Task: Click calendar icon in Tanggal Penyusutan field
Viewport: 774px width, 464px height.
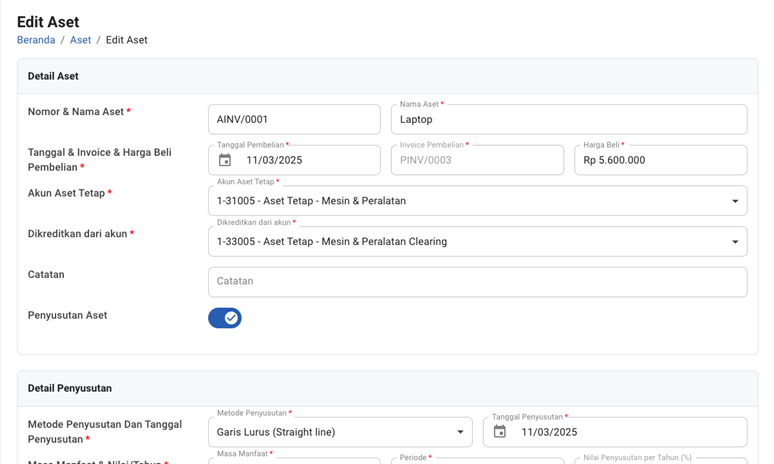Action: click(x=500, y=432)
